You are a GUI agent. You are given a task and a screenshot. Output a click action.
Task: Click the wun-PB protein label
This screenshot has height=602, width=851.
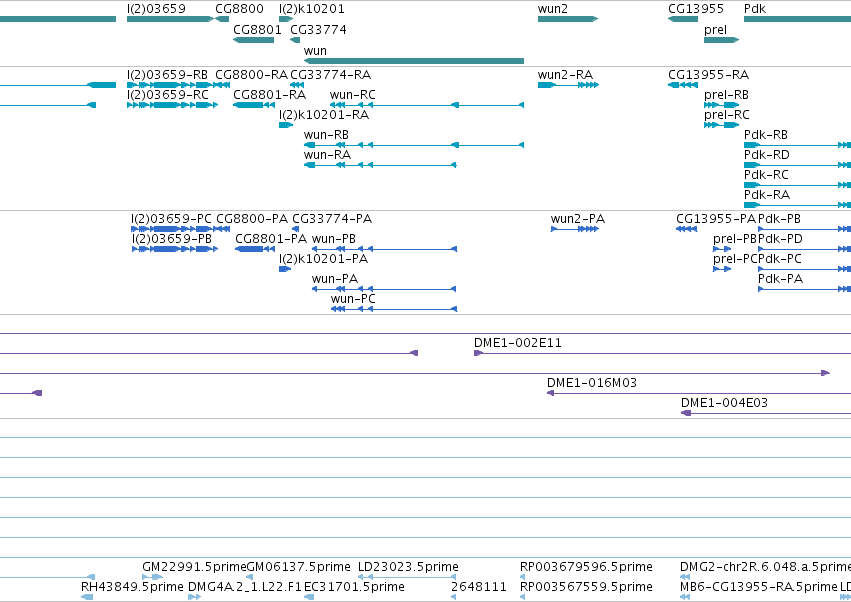(x=334, y=239)
